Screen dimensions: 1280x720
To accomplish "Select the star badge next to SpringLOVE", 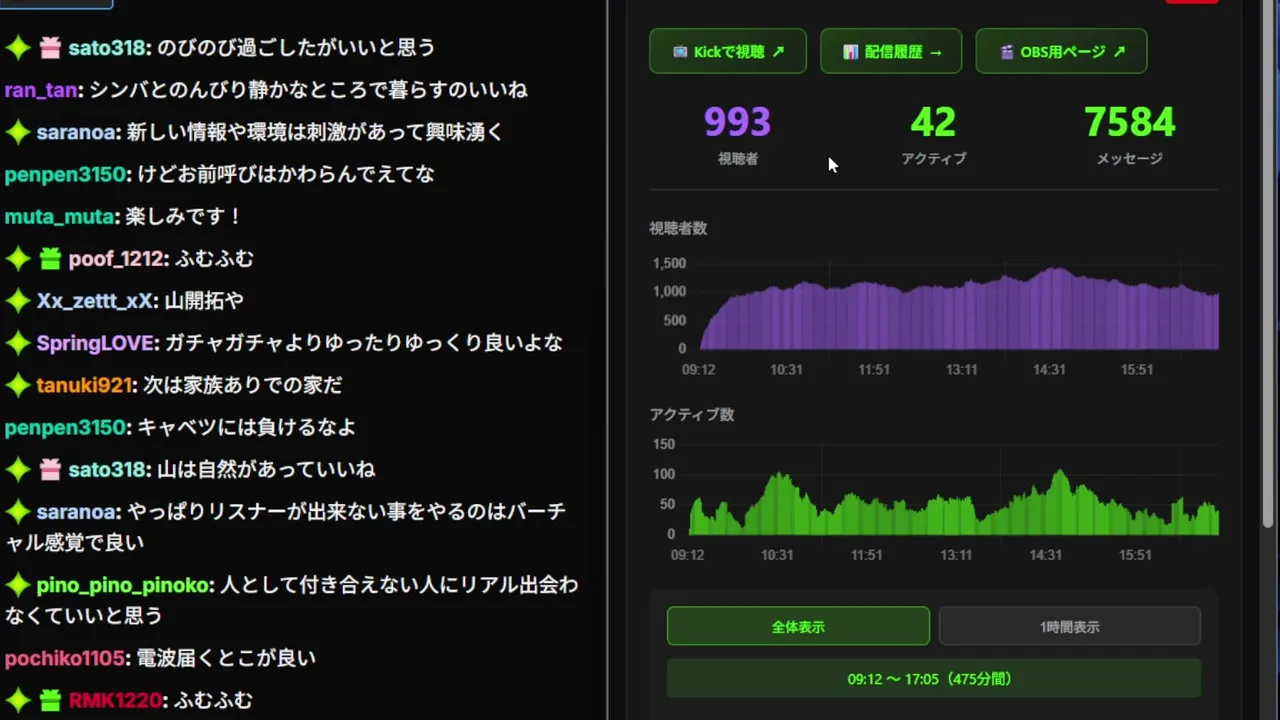I will [17, 343].
